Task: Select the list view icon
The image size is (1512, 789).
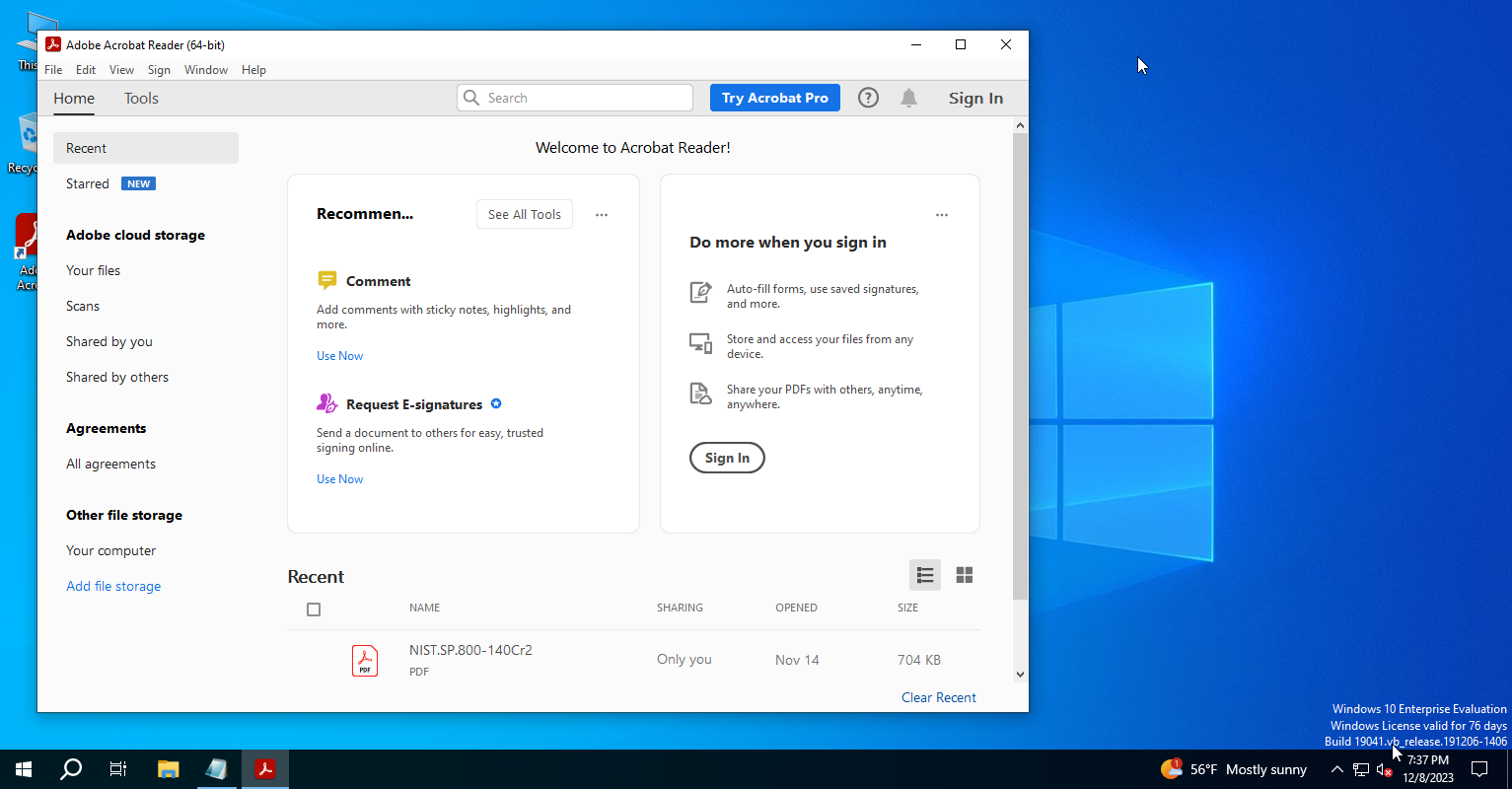Action: click(x=925, y=575)
